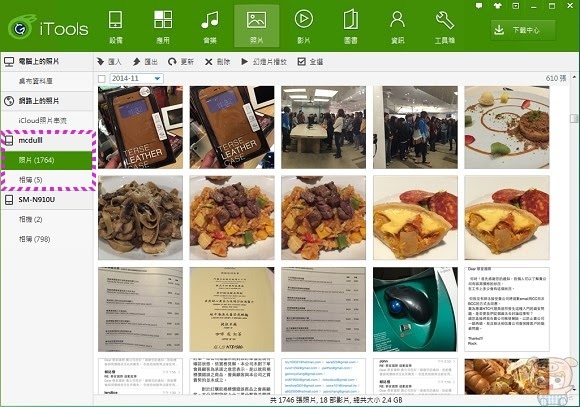580x407 pixels.
Task: Select the trackball mouse photo thumbnail
Action: click(415, 309)
